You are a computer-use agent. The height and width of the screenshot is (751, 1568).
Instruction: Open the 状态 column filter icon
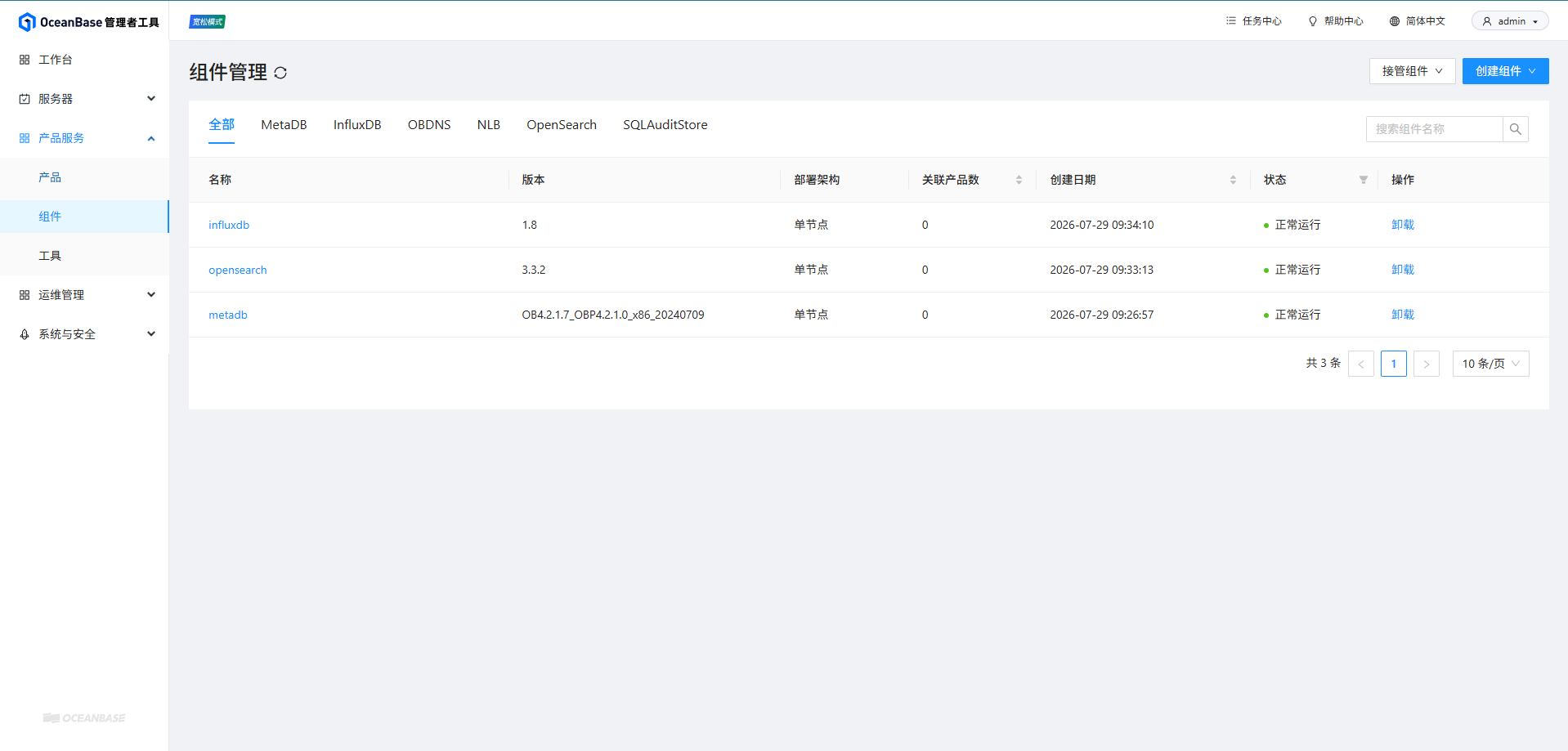point(1363,180)
